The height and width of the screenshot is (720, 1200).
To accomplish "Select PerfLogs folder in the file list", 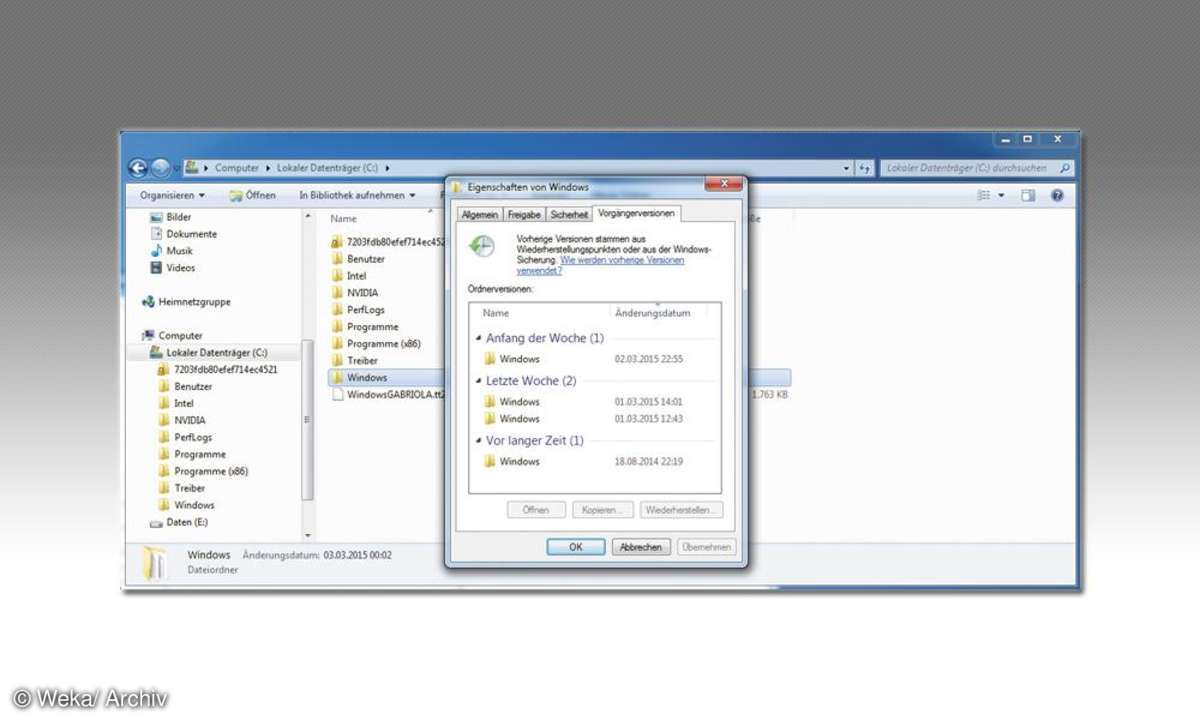I will (359, 310).
